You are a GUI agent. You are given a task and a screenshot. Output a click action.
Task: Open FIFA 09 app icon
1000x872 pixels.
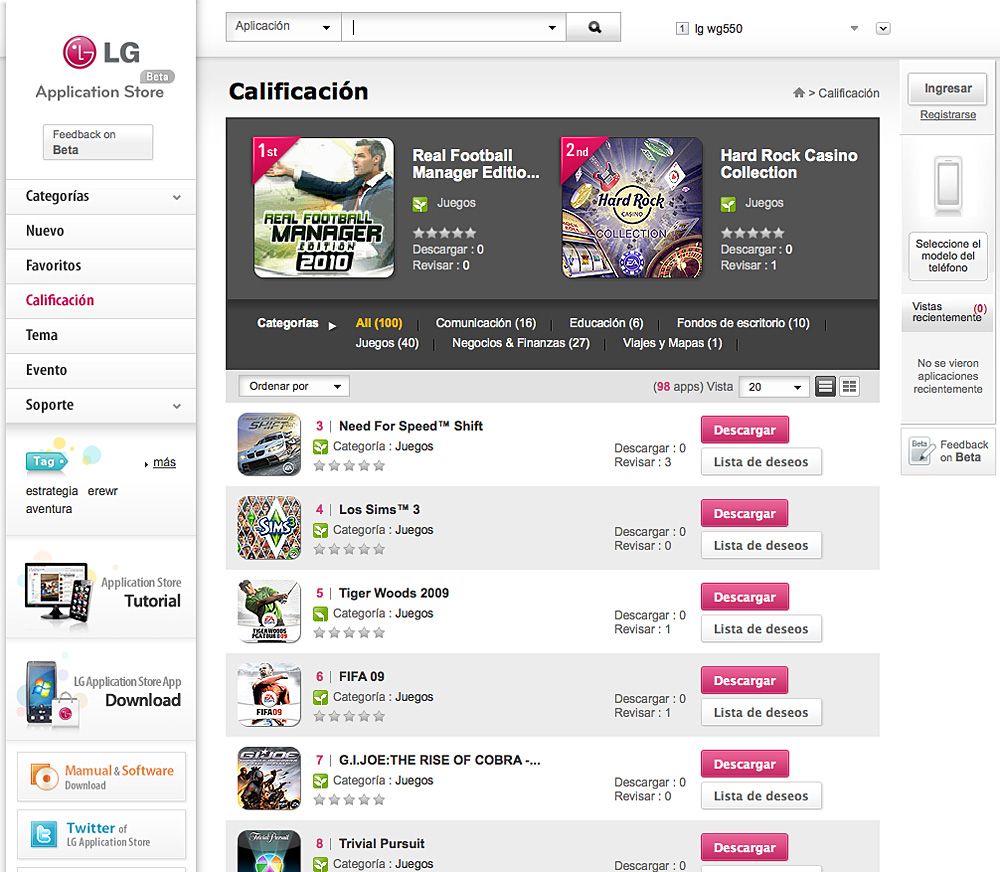pos(269,695)
